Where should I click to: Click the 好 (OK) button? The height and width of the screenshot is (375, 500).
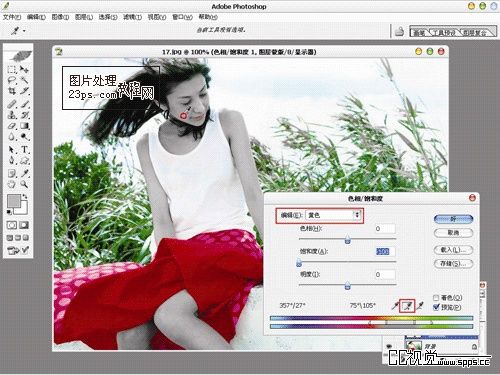pos(453,219)
